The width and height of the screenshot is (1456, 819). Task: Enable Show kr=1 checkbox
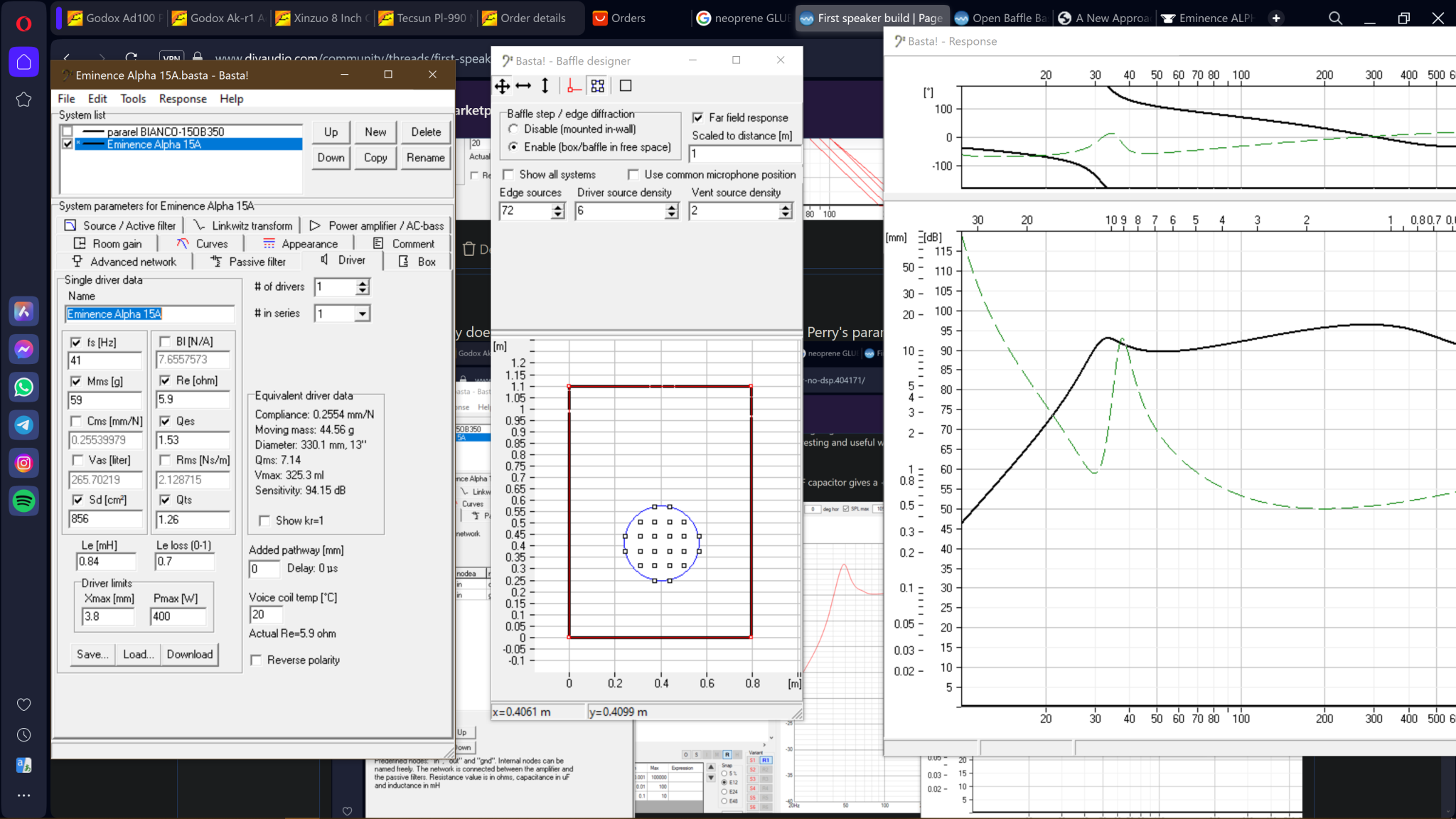click(264, 520)
